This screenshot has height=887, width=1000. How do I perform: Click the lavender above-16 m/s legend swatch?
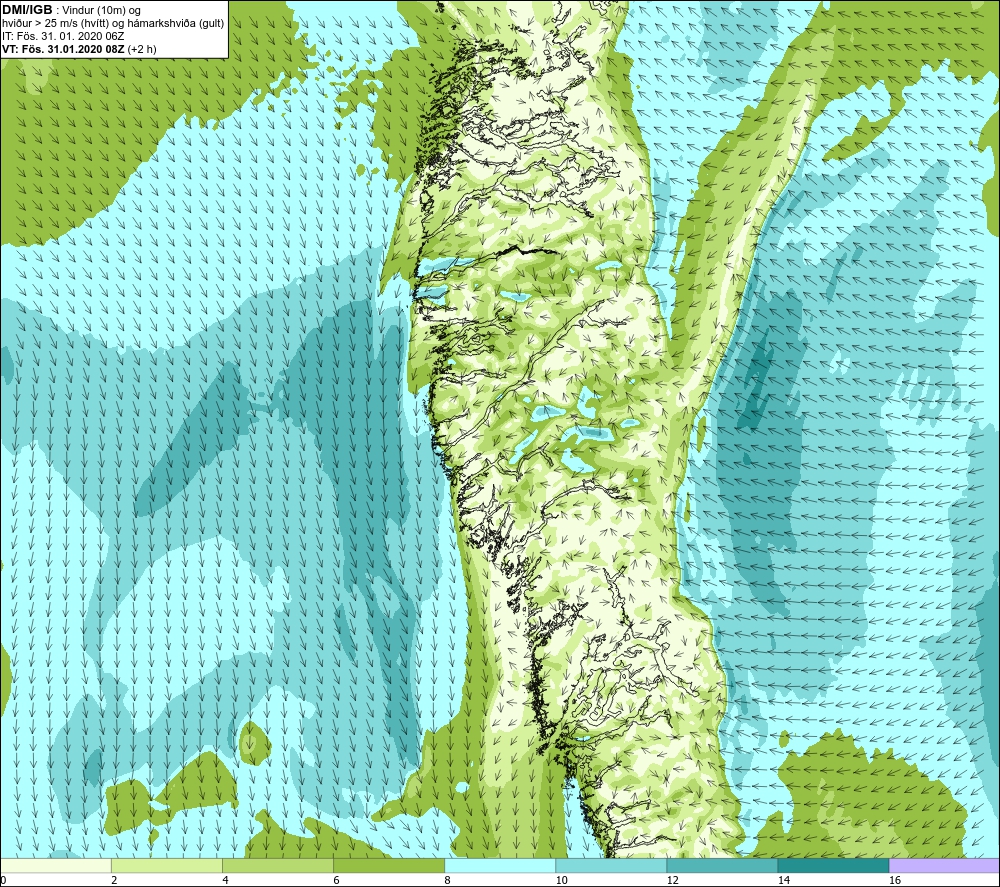point(944,865)
